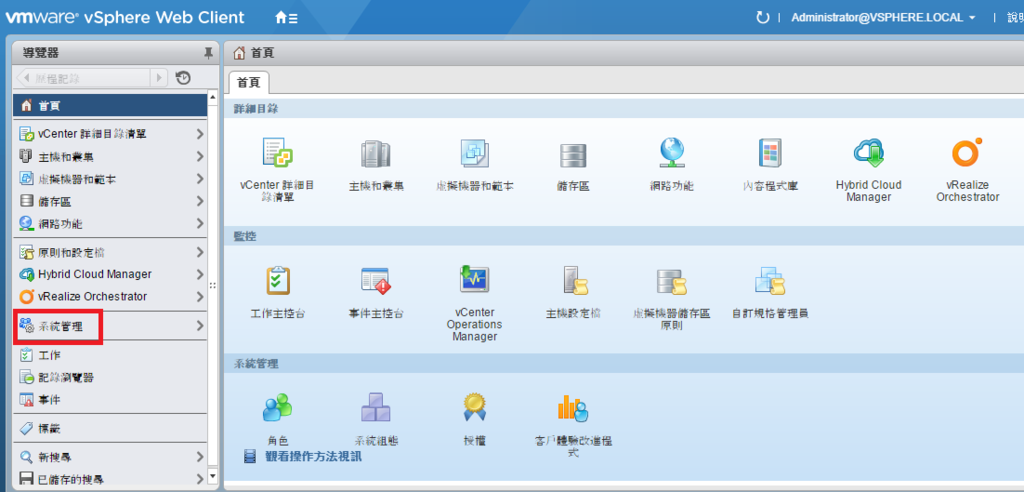Select 標籤 in navigator sidebar
Image resolution: width=1024 pixels, height=492 pixels.
[x=110, y=429]
